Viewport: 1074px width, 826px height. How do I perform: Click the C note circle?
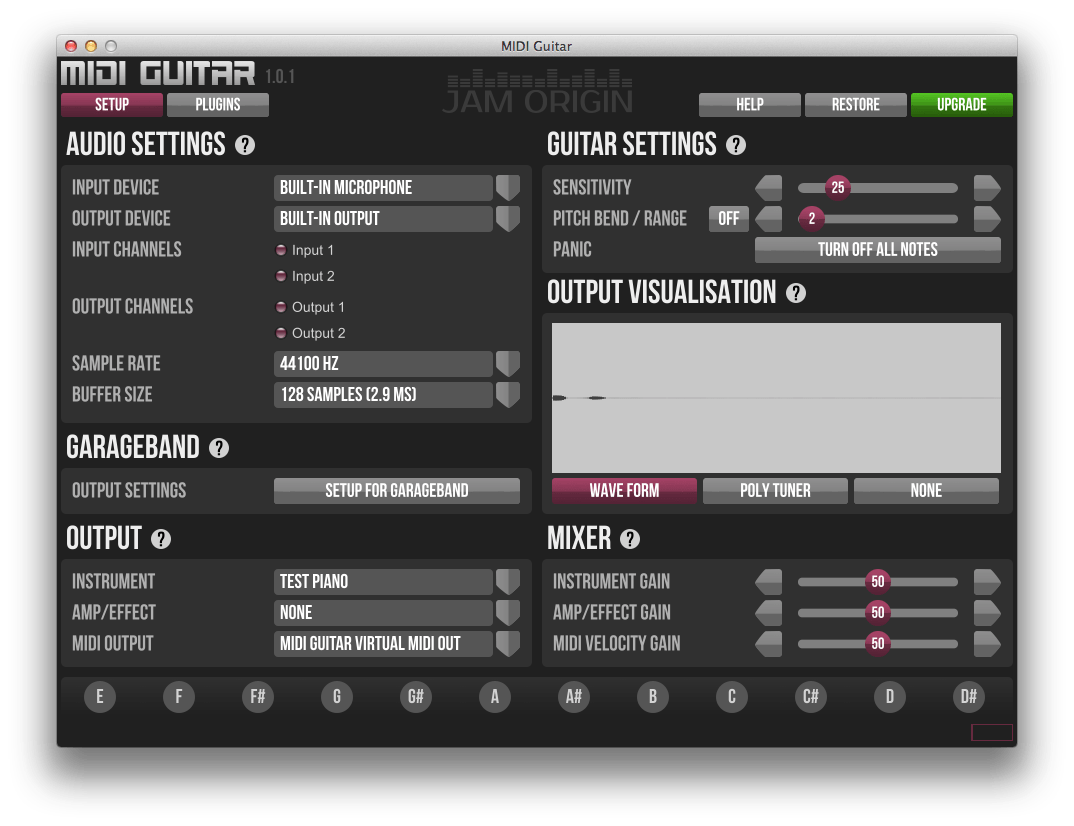[x=732, y=697]
